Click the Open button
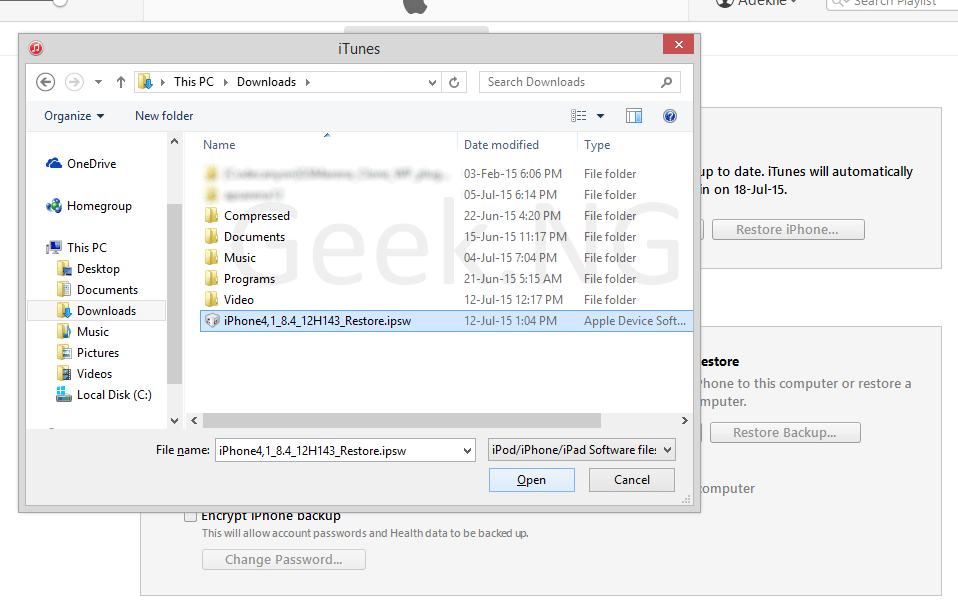The width and height of the screenshot is (958, 600). coord(532,480)
